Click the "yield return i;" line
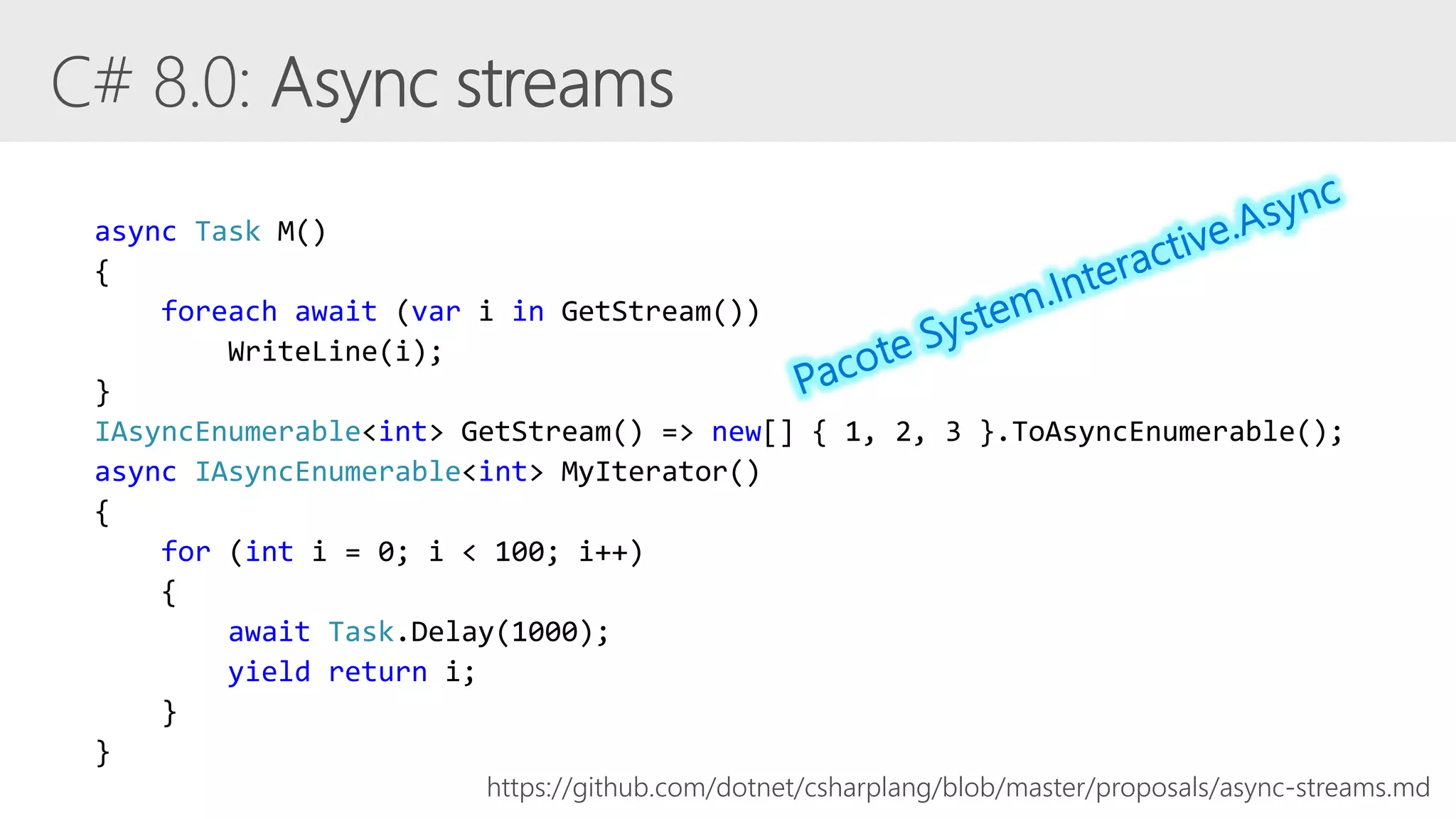 pyautogui.click(x=351, y=673)
